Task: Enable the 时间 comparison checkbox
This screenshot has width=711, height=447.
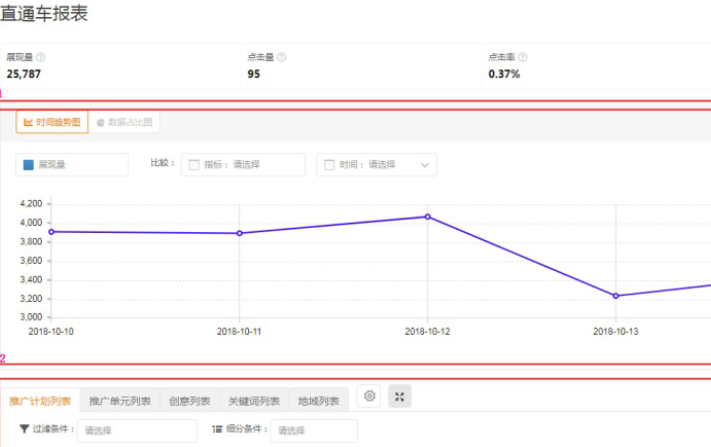Action: tap(329, 165)
